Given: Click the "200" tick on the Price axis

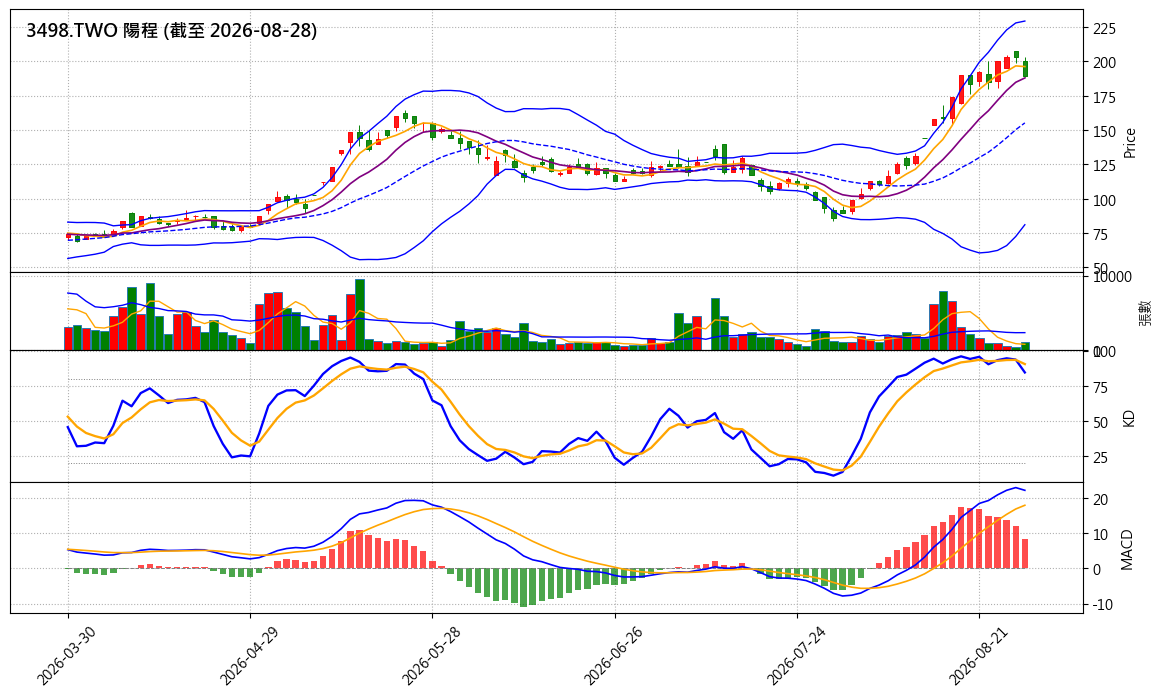Looking at the screenshot, I should [1104, 63].
